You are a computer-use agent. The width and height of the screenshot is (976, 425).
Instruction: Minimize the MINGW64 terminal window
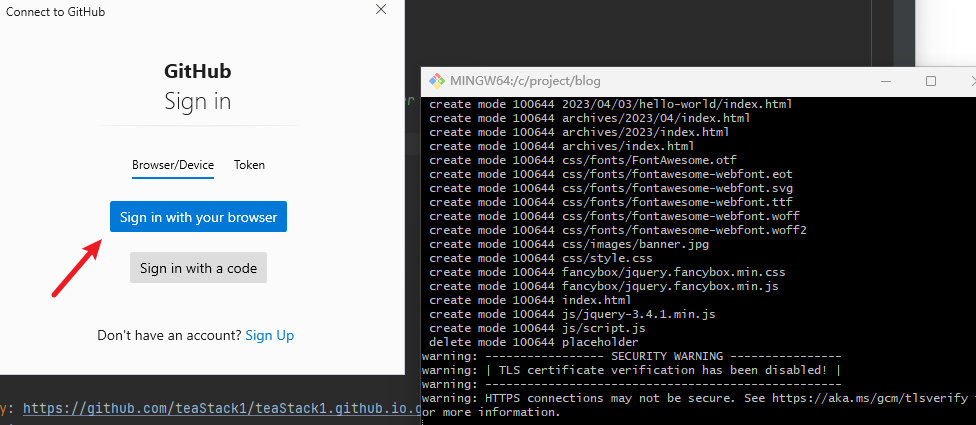coord(887,81)
